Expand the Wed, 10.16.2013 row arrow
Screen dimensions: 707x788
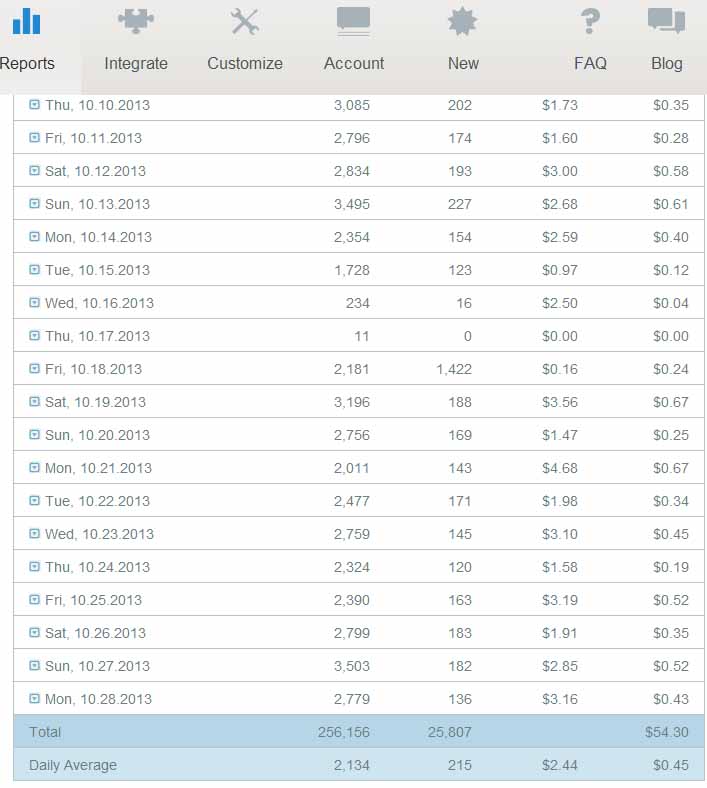click(35, 302)
